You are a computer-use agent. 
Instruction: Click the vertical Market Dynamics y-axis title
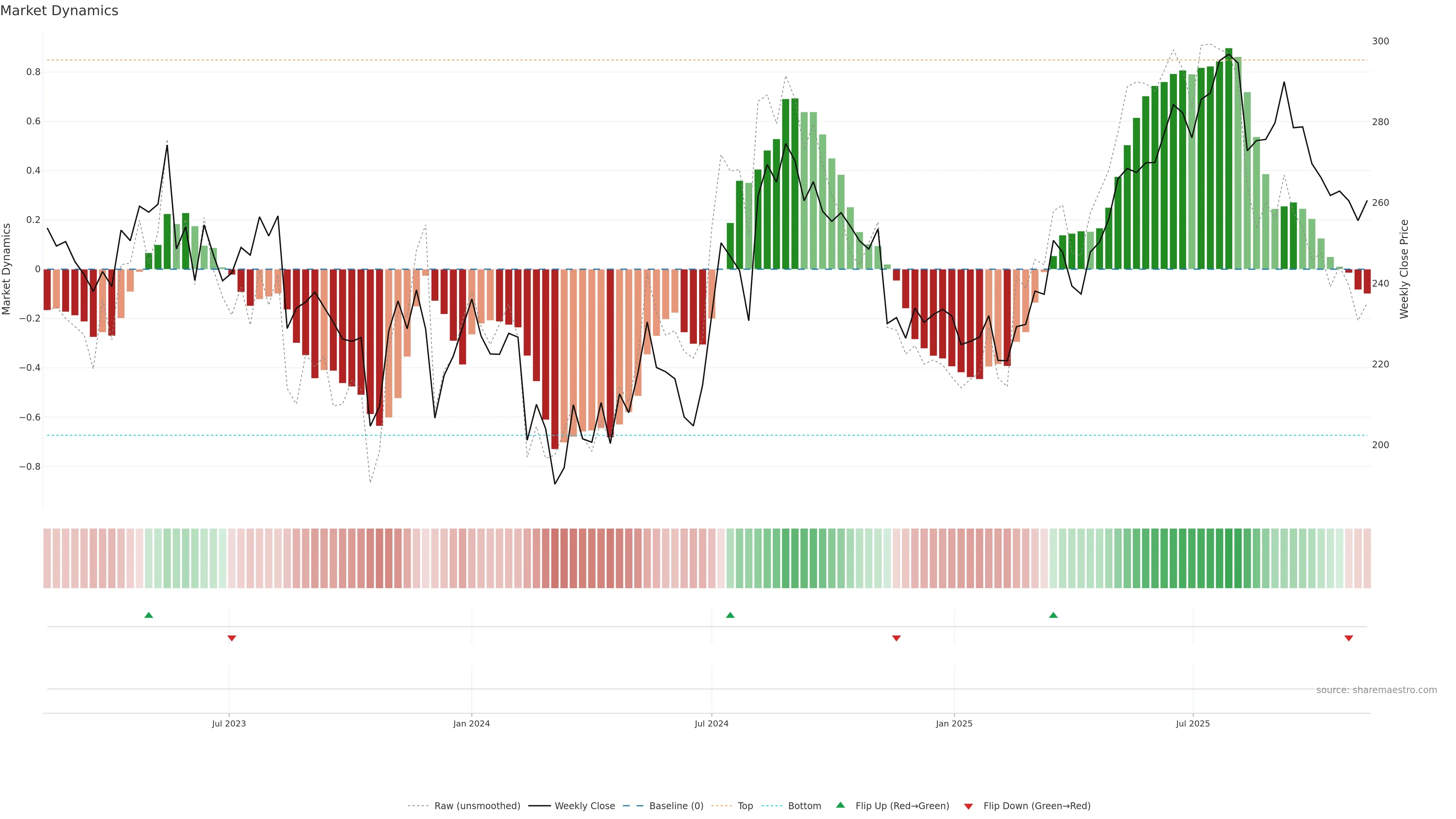pos(7,269)
